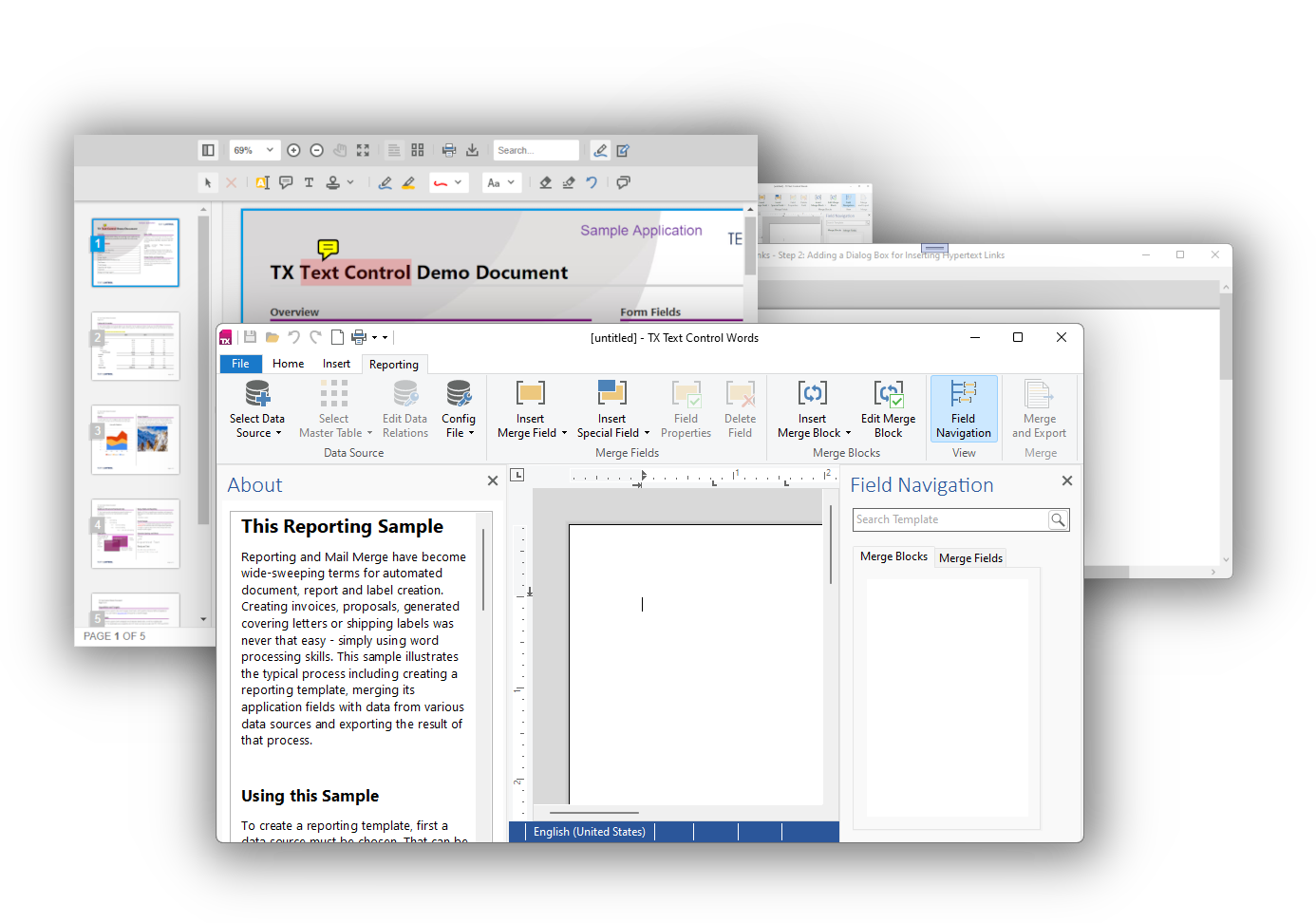Close the Field Navigation panel

[1067, 480]
